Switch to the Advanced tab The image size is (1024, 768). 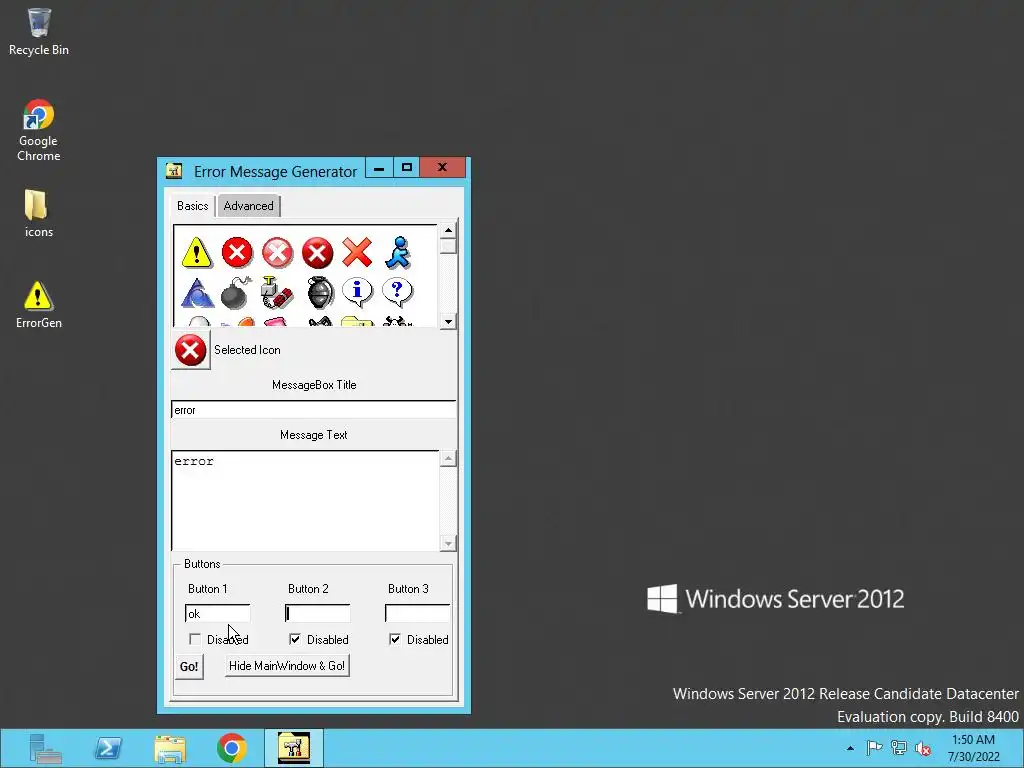point(248,206)
